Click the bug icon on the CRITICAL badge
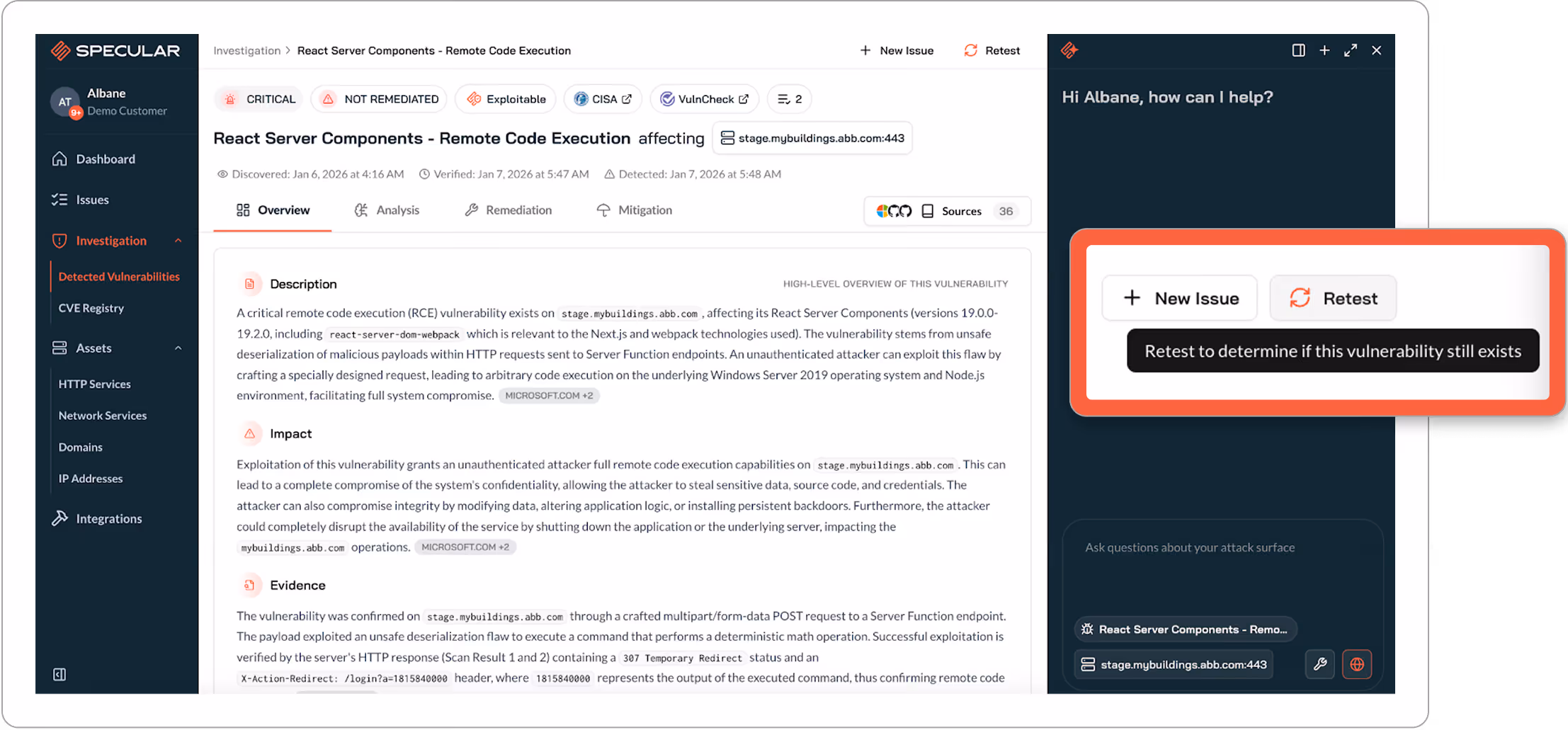 (x=230, y=99)
